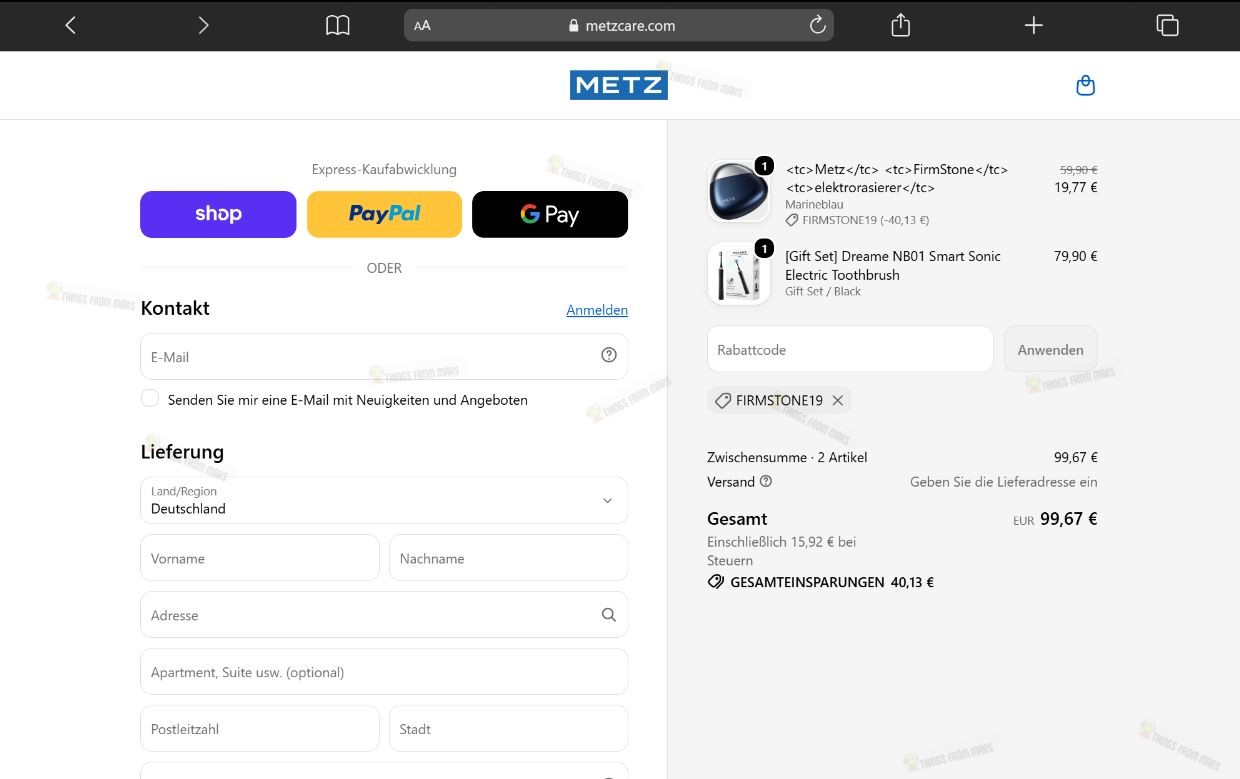This screenshot has height=779, width=1240.
Task: Focus the Vorname field
Action: (x=260, y=558)
